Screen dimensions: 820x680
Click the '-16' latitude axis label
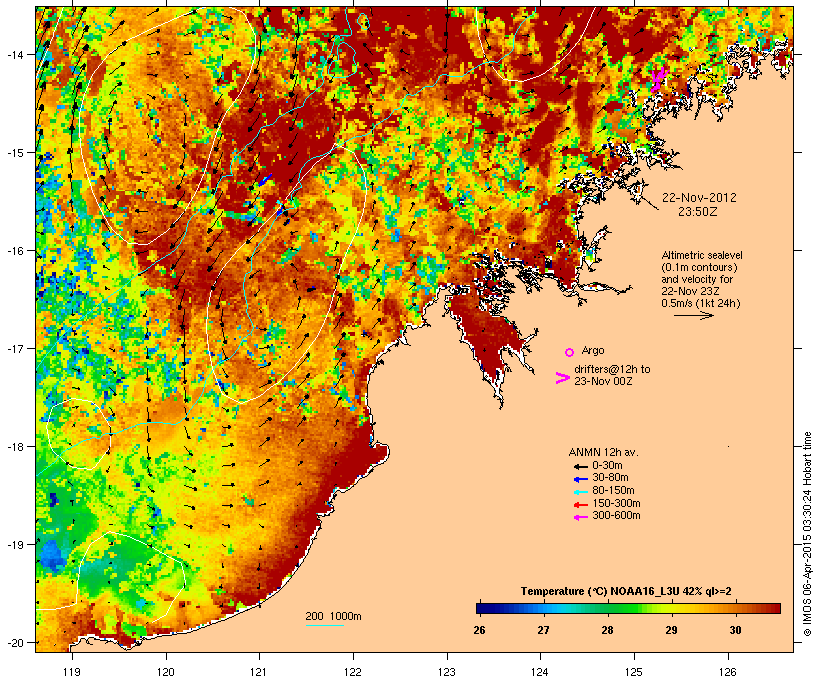(x=14, y=251)
